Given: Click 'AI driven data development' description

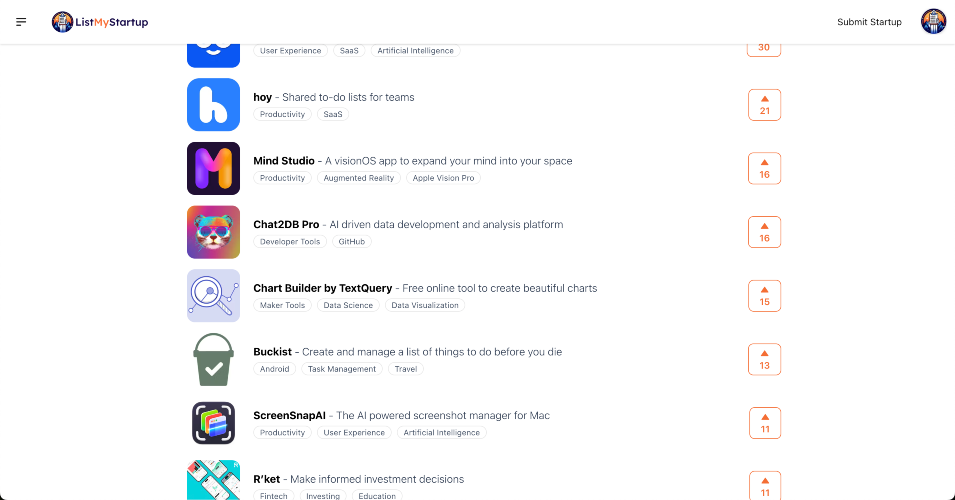Looking at the screenshot, I should [446, 224].
